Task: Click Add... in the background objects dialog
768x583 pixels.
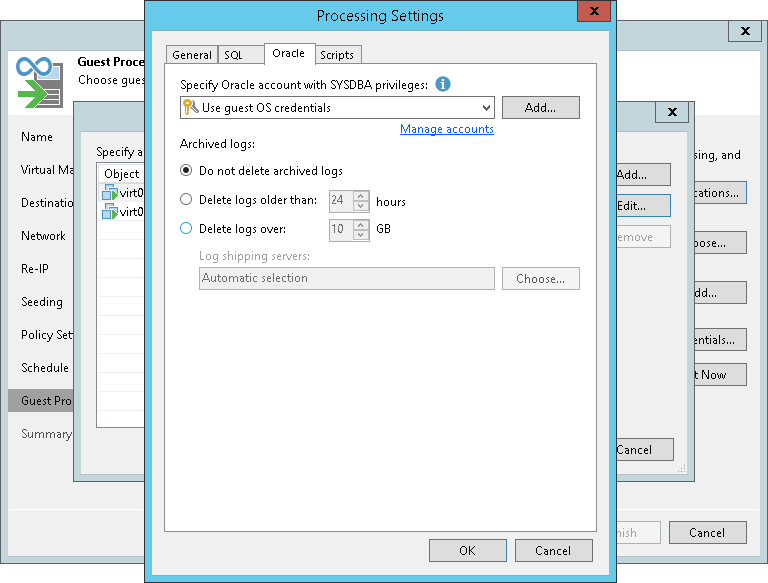Action: (x=643, y=175)
